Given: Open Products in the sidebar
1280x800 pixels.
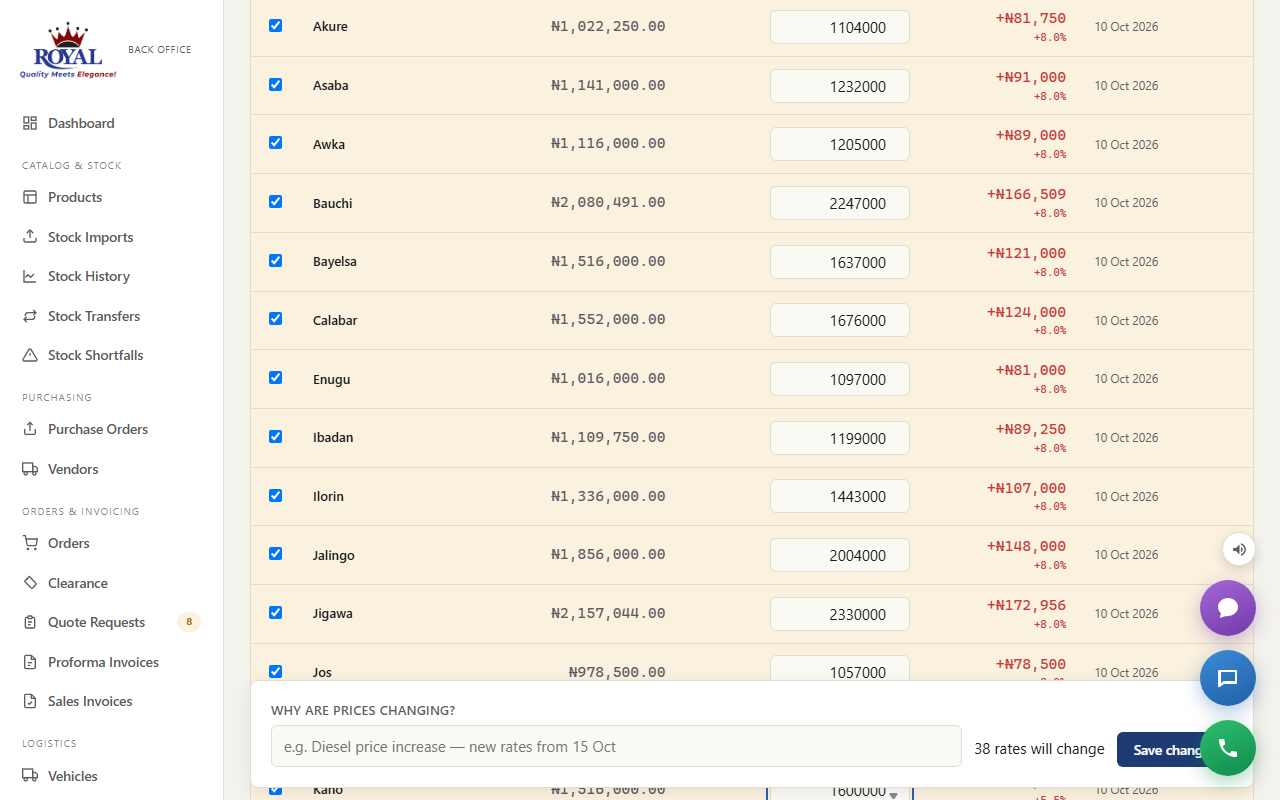Looking at the screenshot, I should (111, 197).
